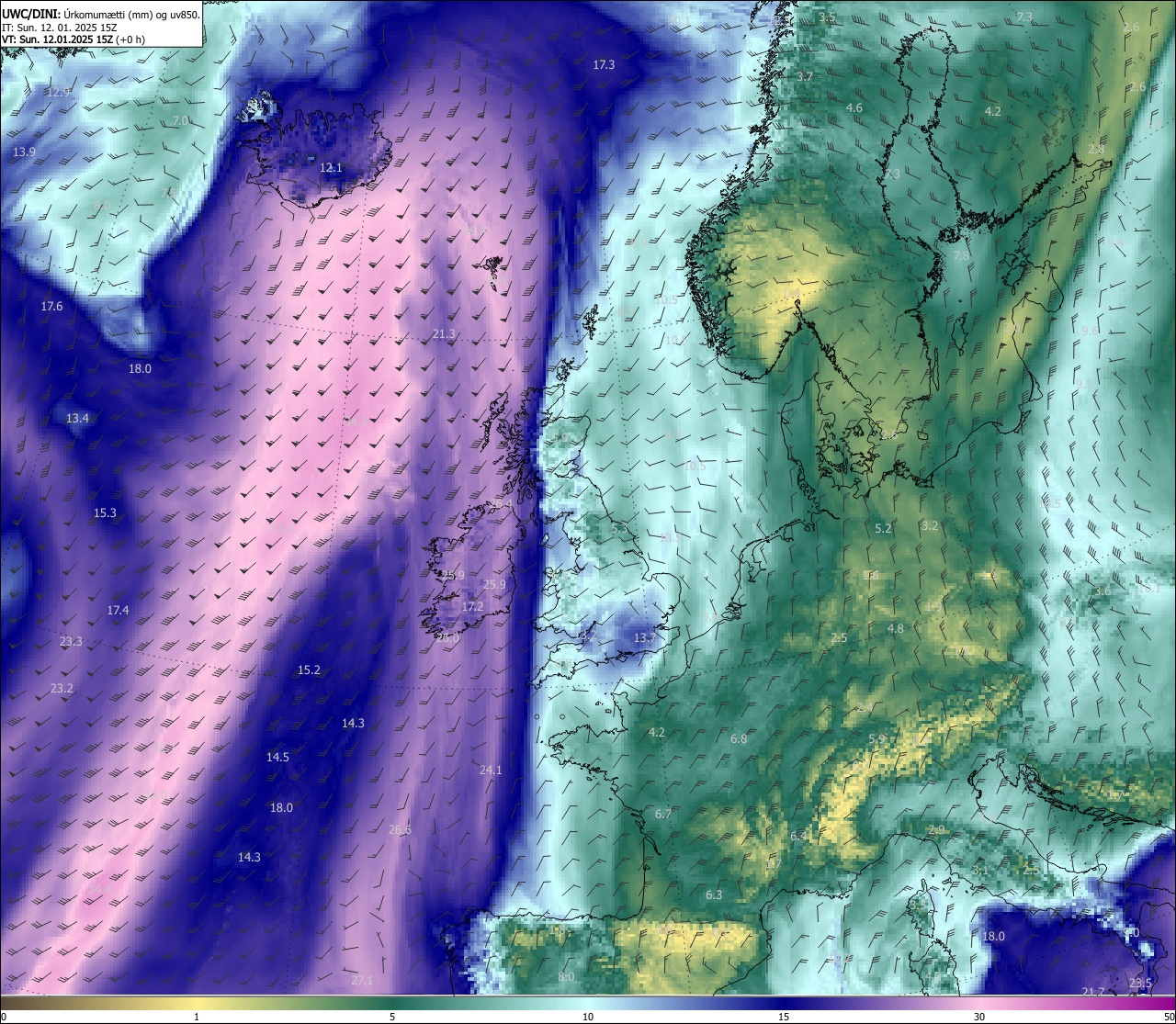Click the 4.6 value over northern Norway
The height and width of the screenshot is (1024, 1176).
coord(854,107)
